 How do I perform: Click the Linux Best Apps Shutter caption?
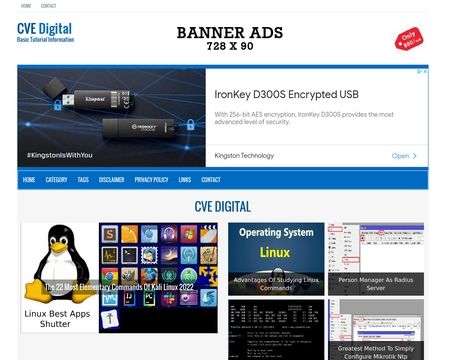tap(57, 319)
